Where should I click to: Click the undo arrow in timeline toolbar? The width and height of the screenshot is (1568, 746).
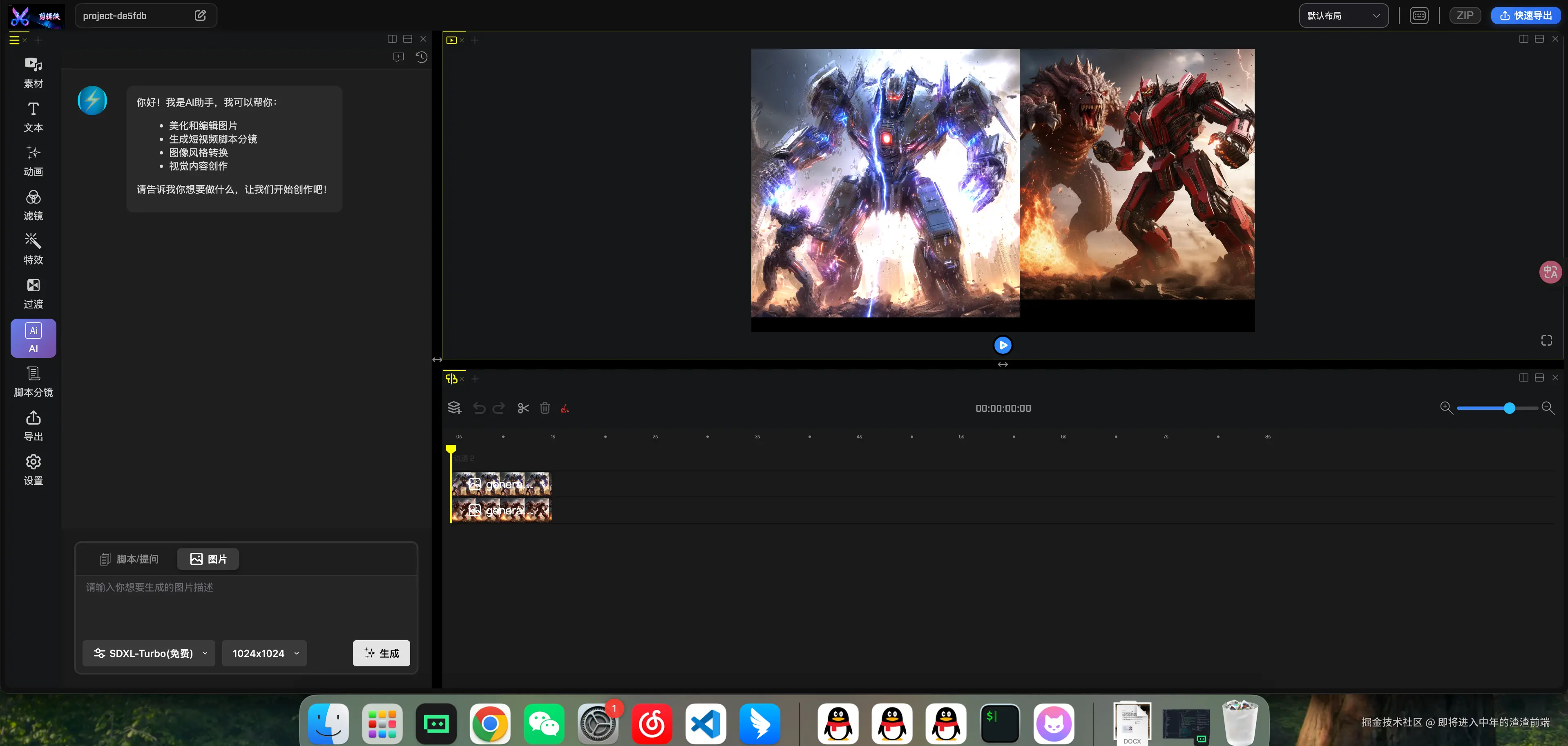tap(479, 408)
